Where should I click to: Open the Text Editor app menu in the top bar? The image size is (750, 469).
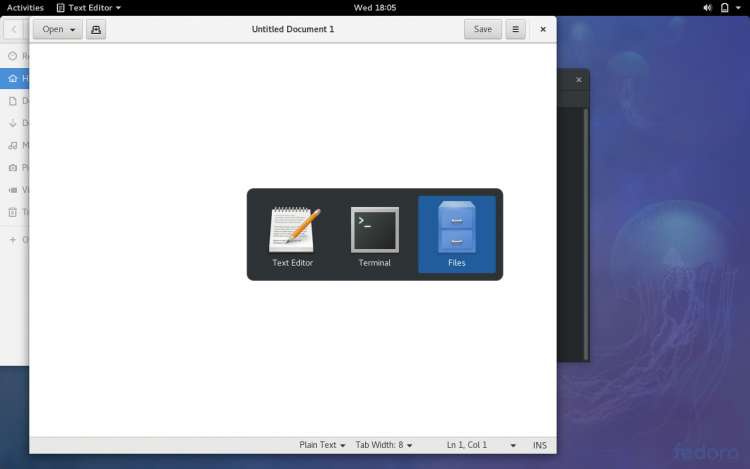coord(88,7)
